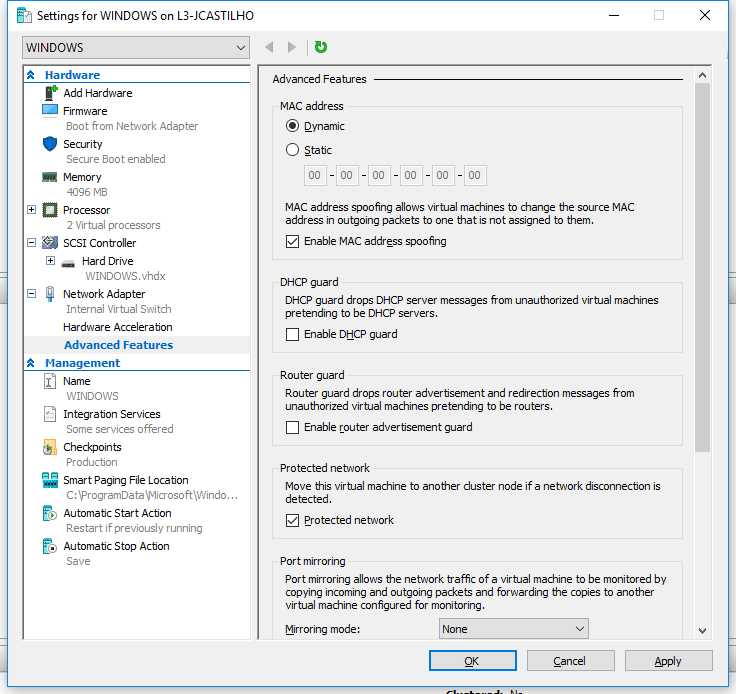This screenshot has width=736, height=694.
Task: Expand the Processor tree node
Action: point(31,209)
